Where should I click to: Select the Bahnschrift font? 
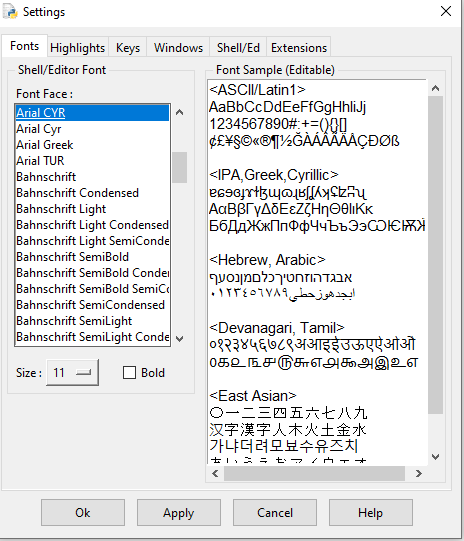[92, 177]
